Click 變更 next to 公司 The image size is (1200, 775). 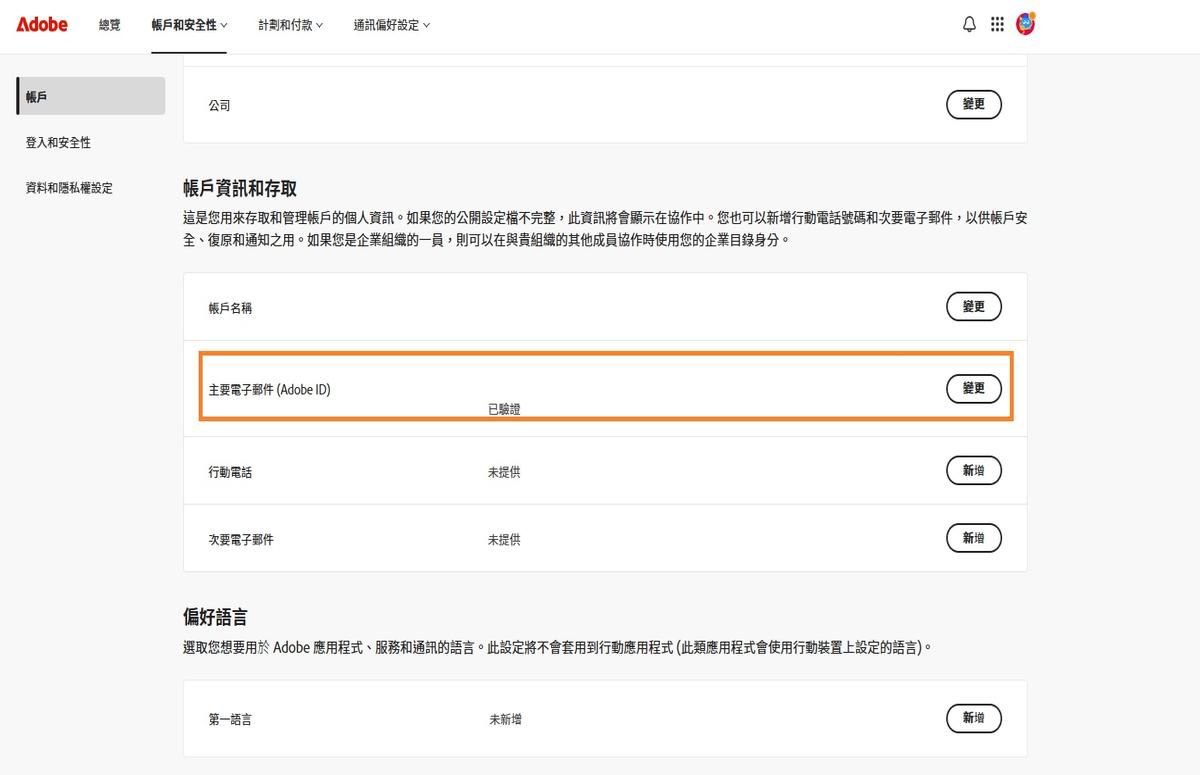tap(972, 104)
